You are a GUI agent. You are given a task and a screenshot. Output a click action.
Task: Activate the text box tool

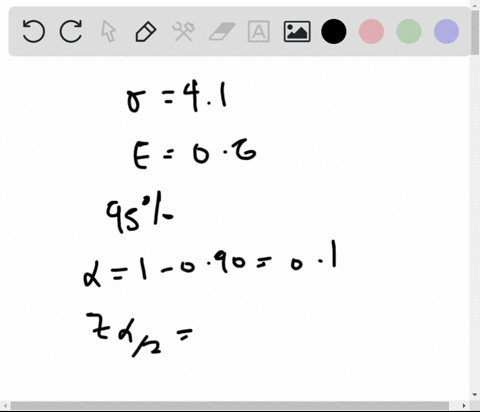259,31
